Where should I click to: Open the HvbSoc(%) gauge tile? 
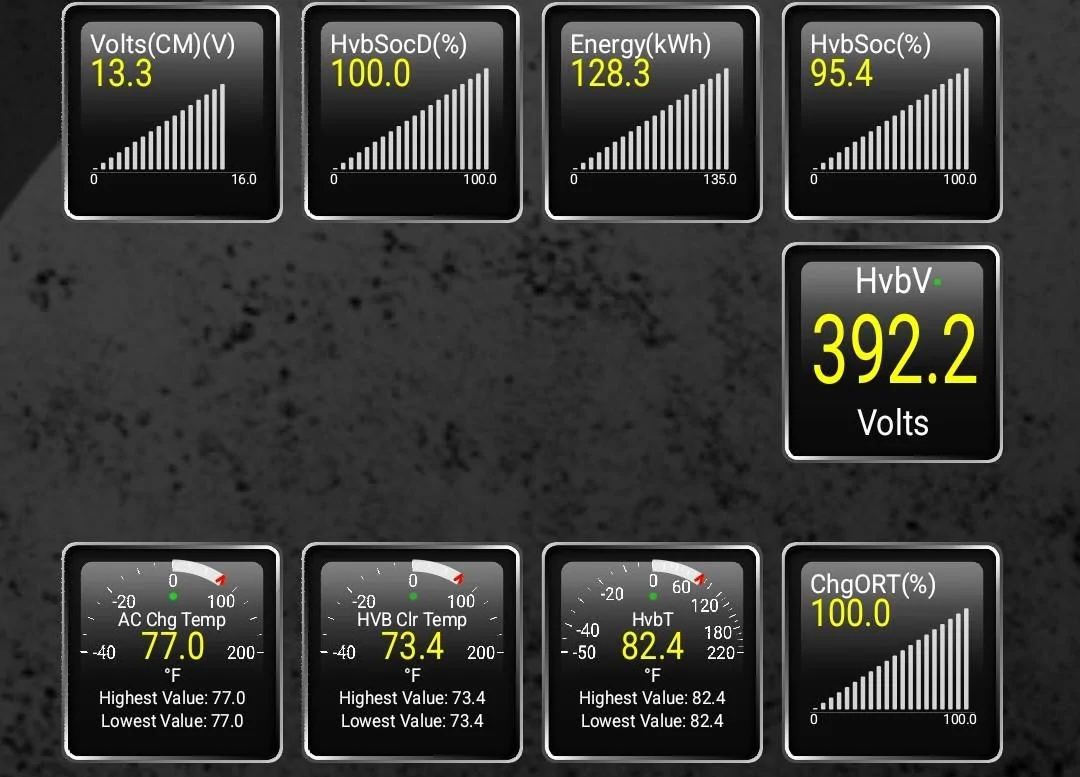pyautogui.click(x=893, y=113)
